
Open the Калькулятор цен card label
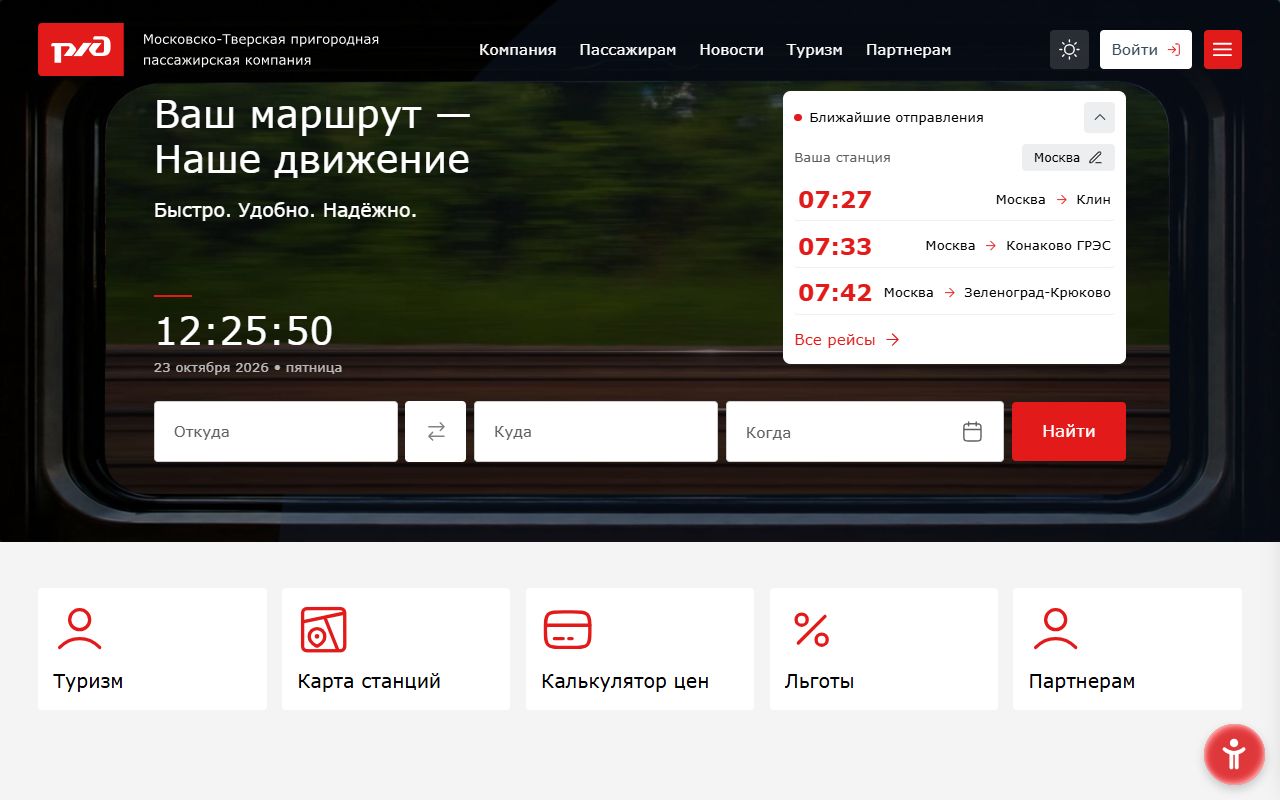coord(625,682)
